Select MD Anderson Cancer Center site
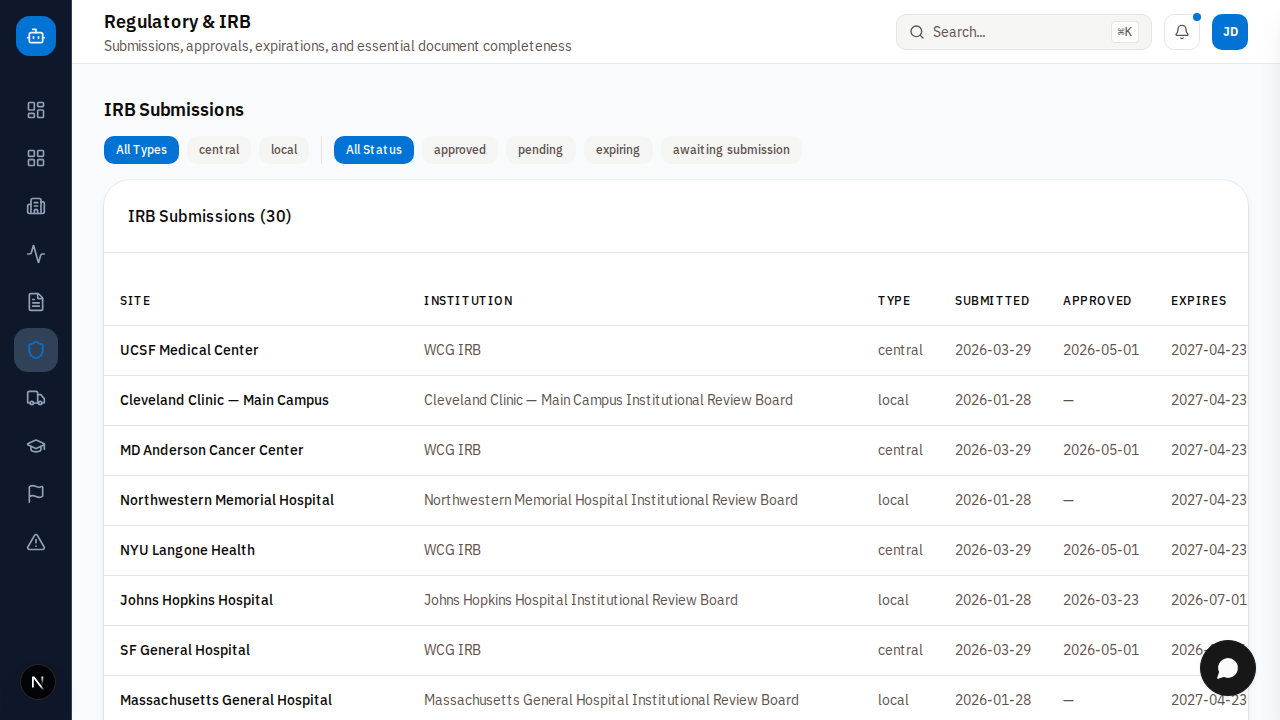The image size is (1280, 720). (x=212, y=450)
